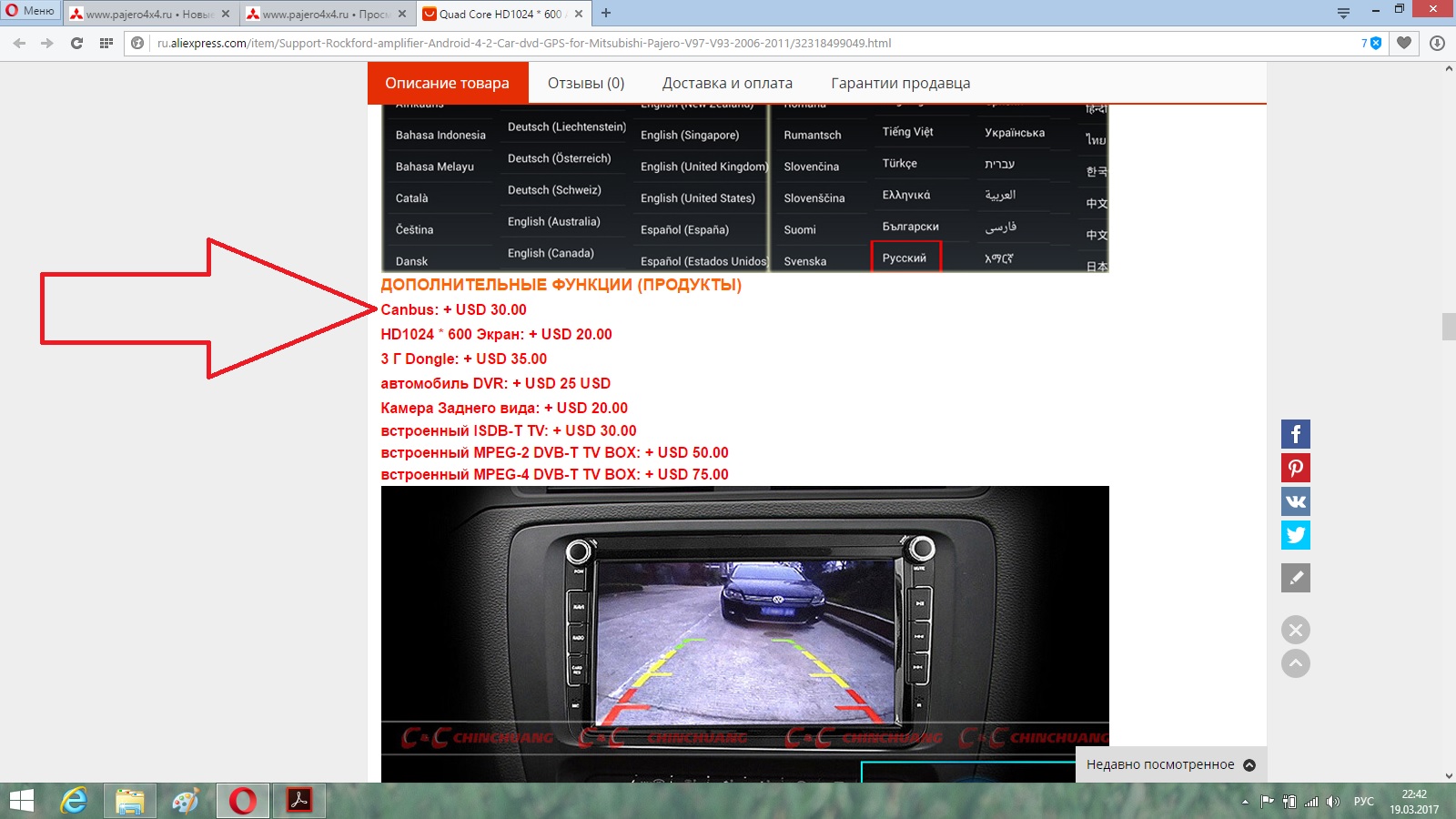Share the page on VK

tap(1296, 501)
